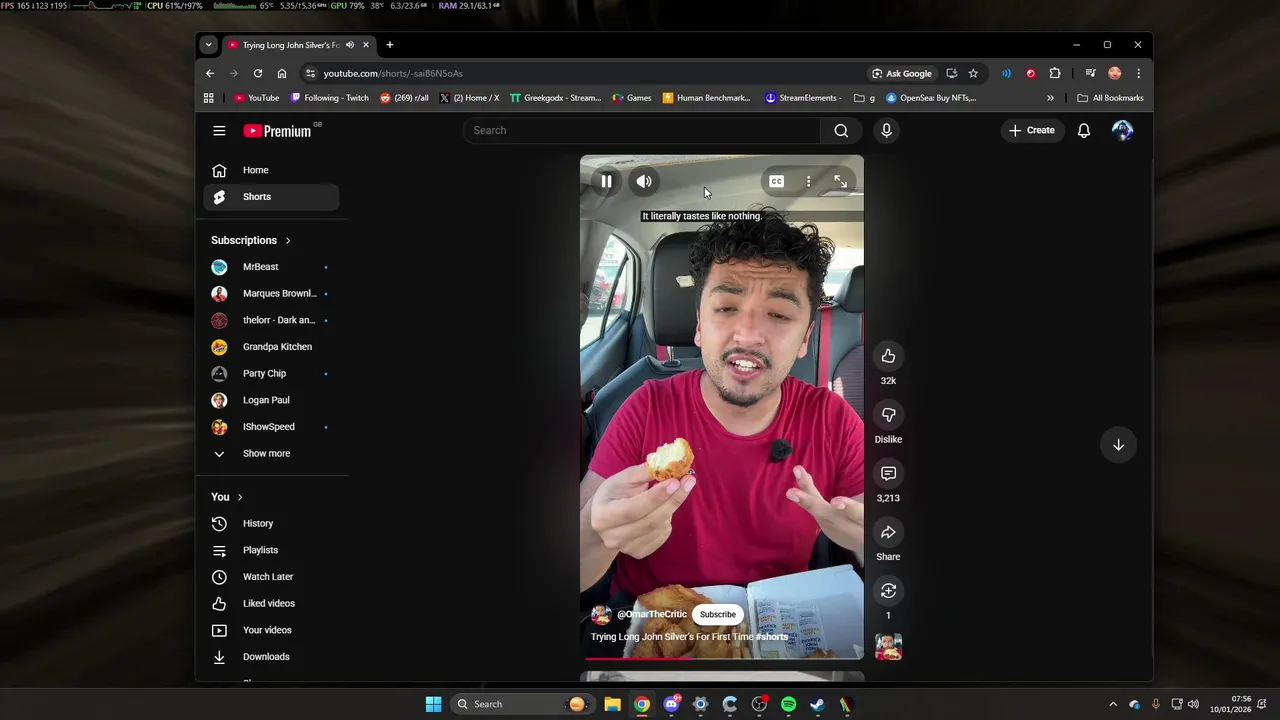Reload the YouTube page
1280x720 pixels.
click(x=258, y=73)
